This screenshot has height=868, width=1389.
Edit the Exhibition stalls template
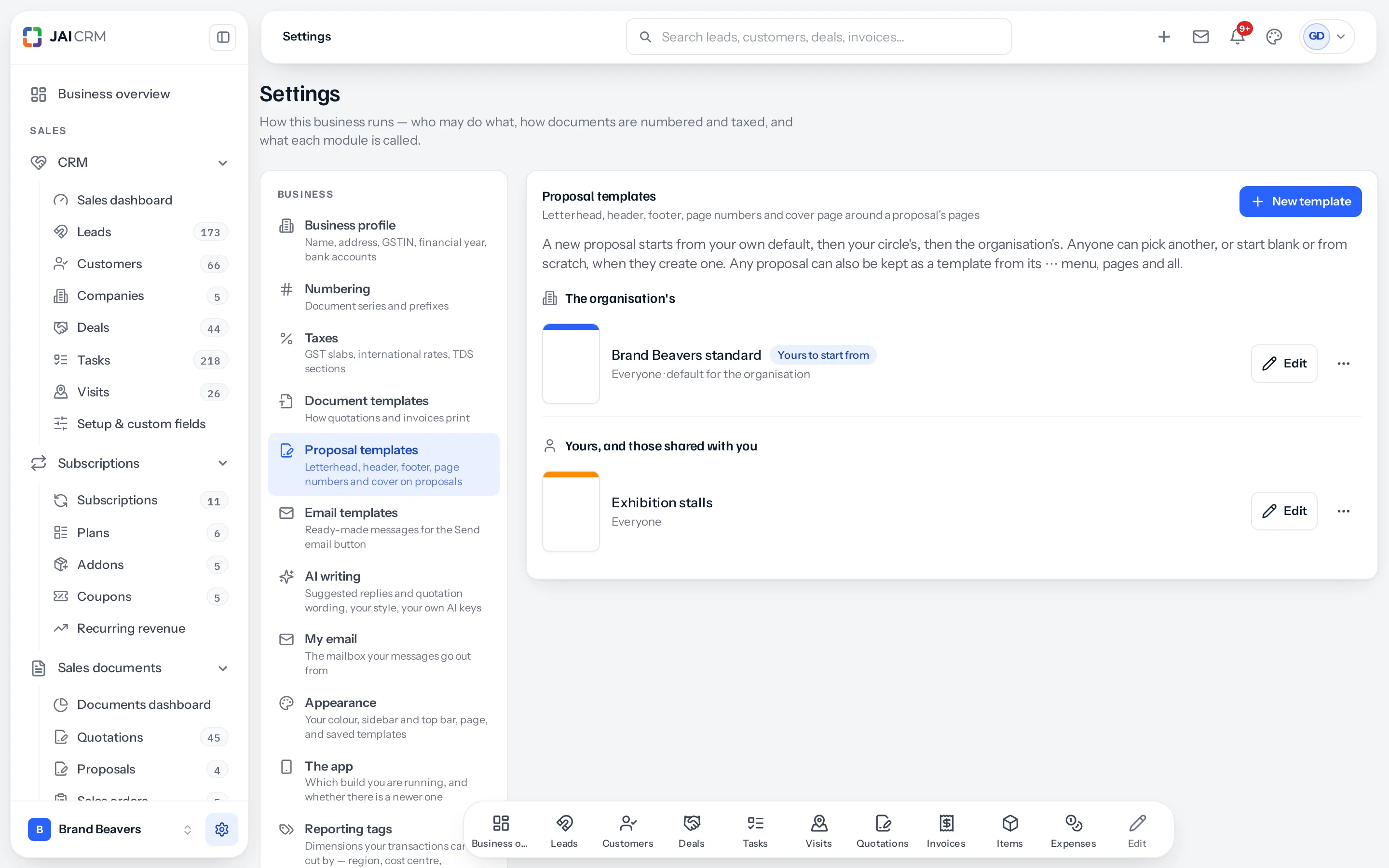(1284, 511)
